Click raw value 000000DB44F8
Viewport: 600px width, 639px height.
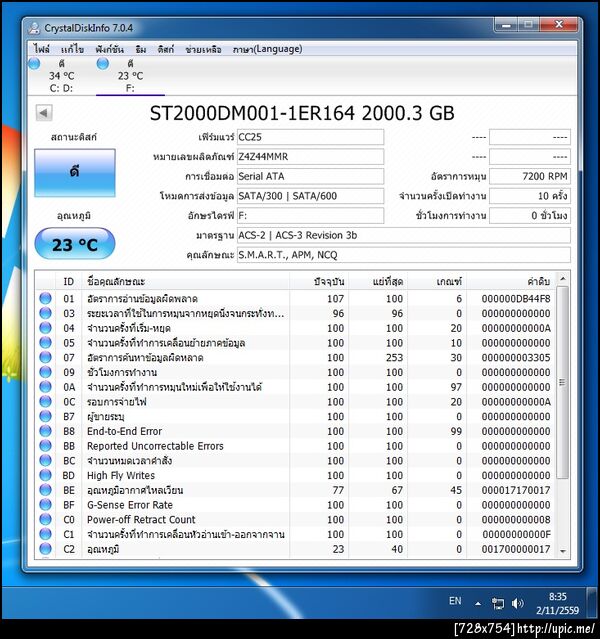tap(516, 299)
